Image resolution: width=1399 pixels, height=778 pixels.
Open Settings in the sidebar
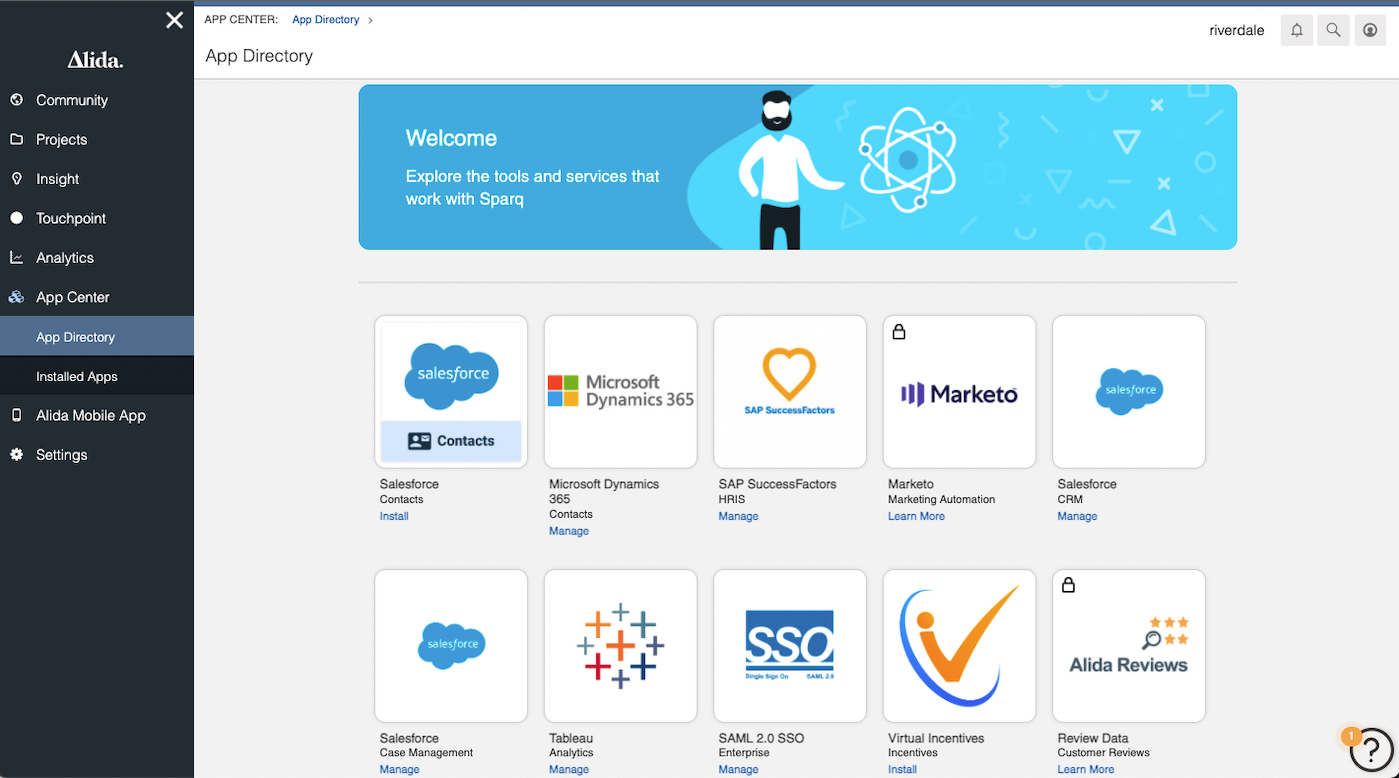(x=62, y=455)
